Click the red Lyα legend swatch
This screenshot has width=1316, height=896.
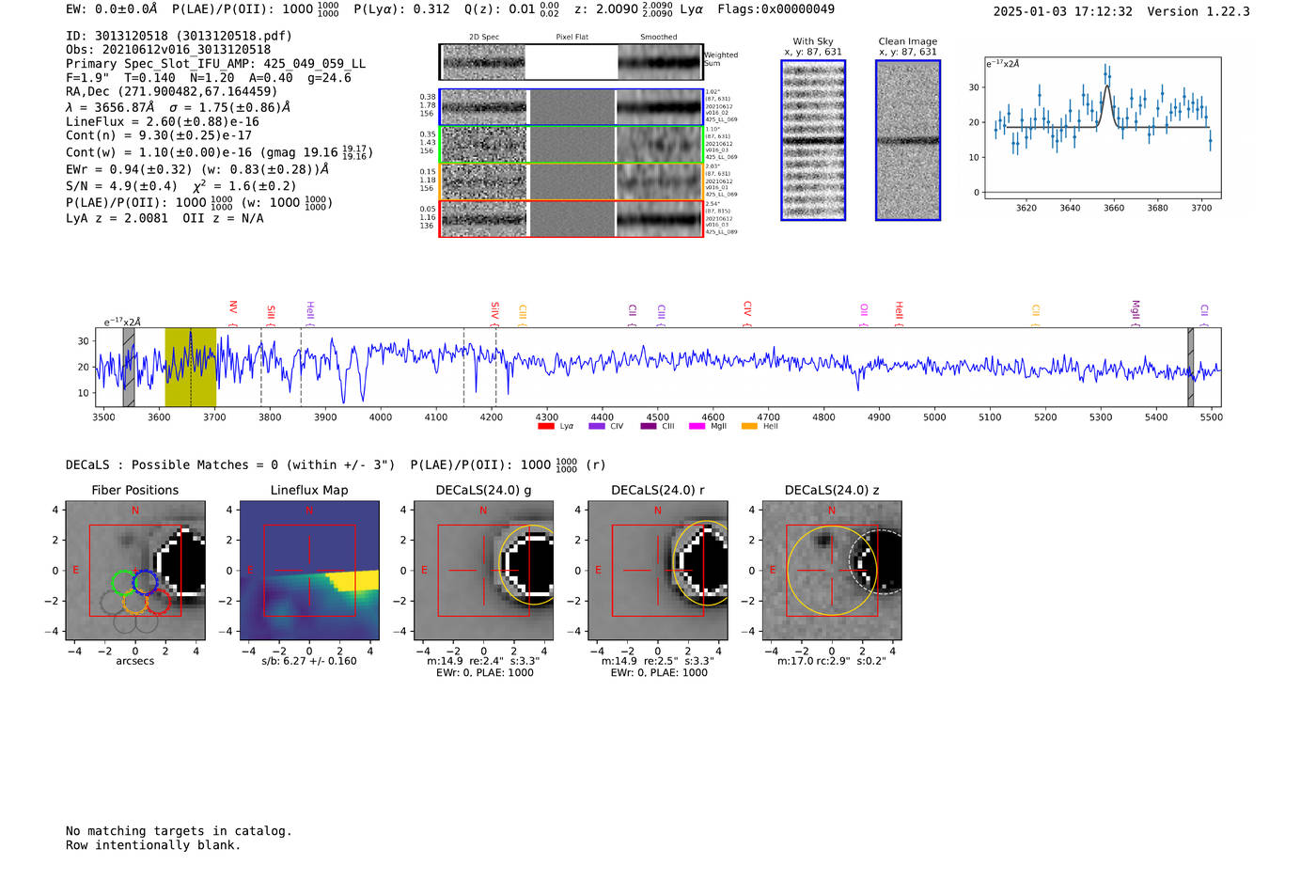545,426
